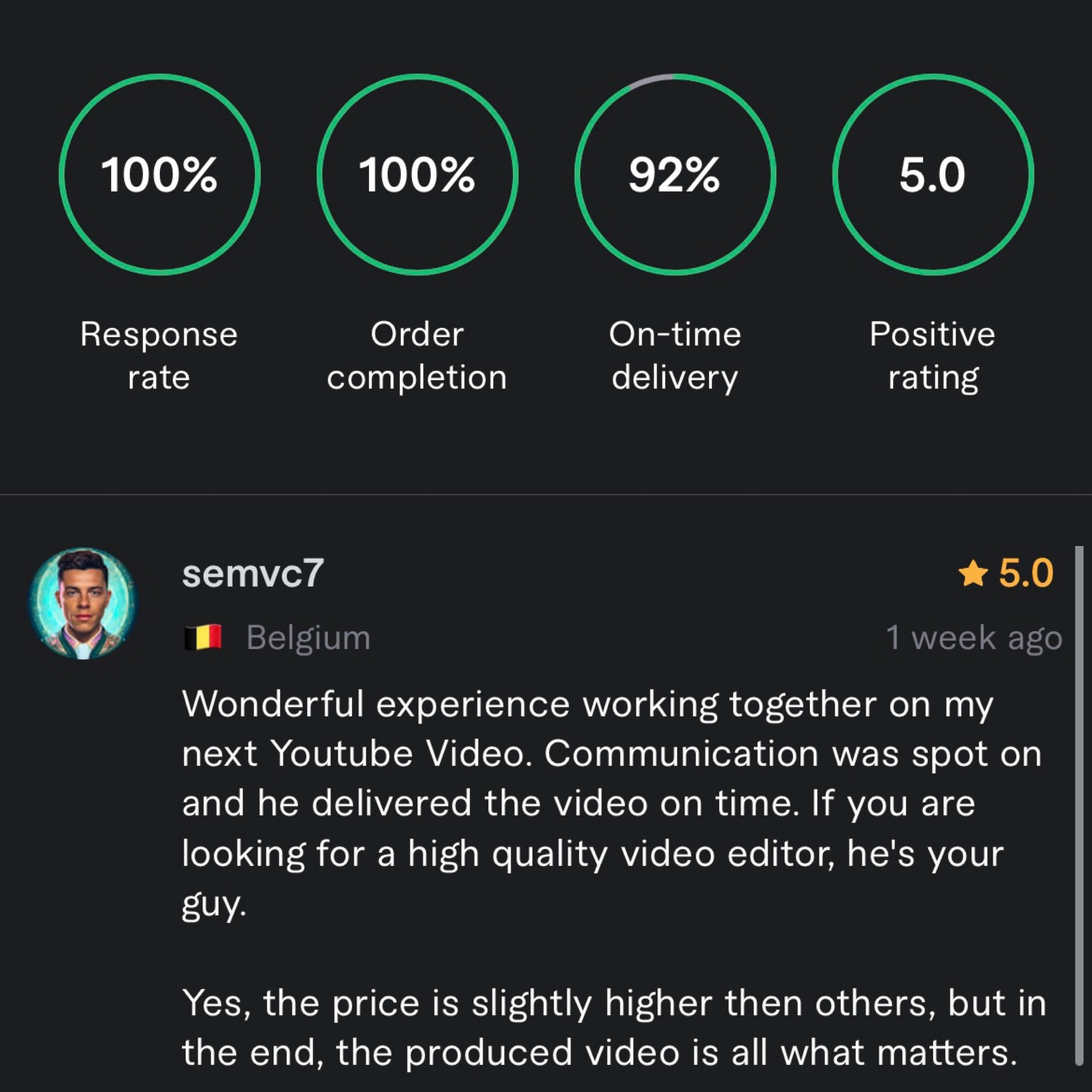The height and width of the screenshot is (1092, 1092).
Task: Click the horizontal divider above the review
Action: pyautogui.click(x=546, y=495)
